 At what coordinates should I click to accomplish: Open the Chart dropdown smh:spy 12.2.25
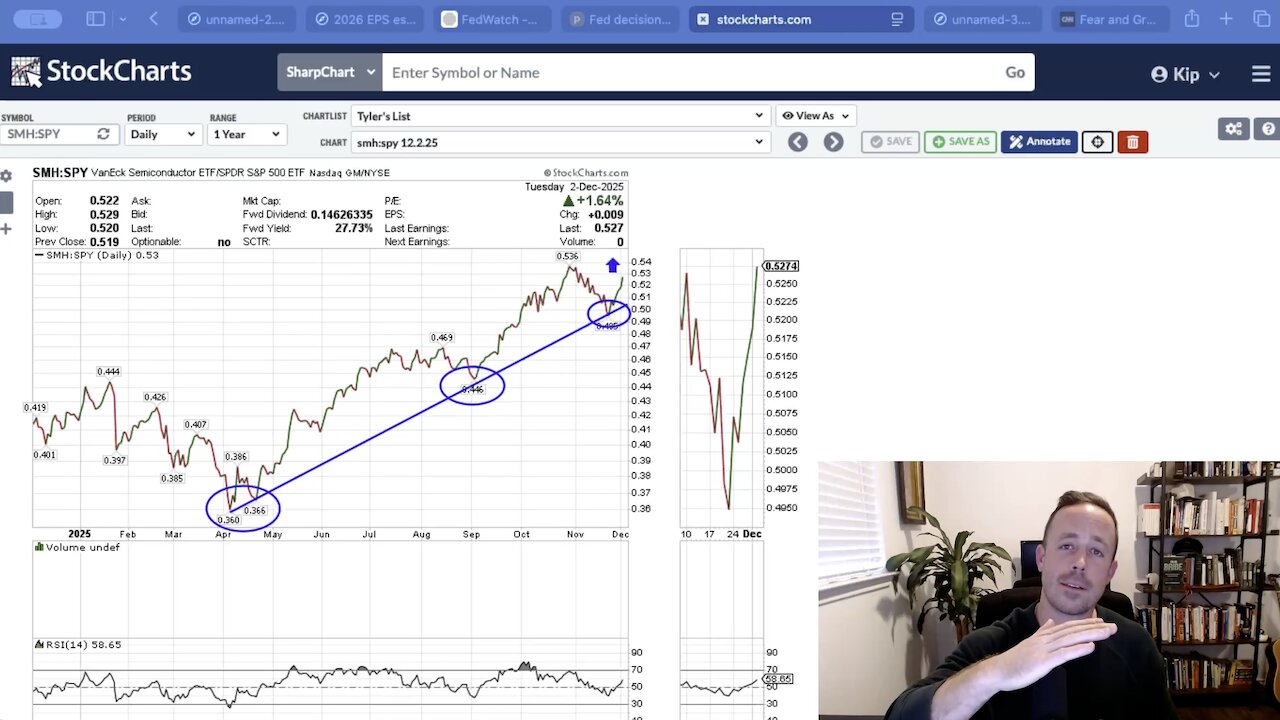tap(559, 142)
